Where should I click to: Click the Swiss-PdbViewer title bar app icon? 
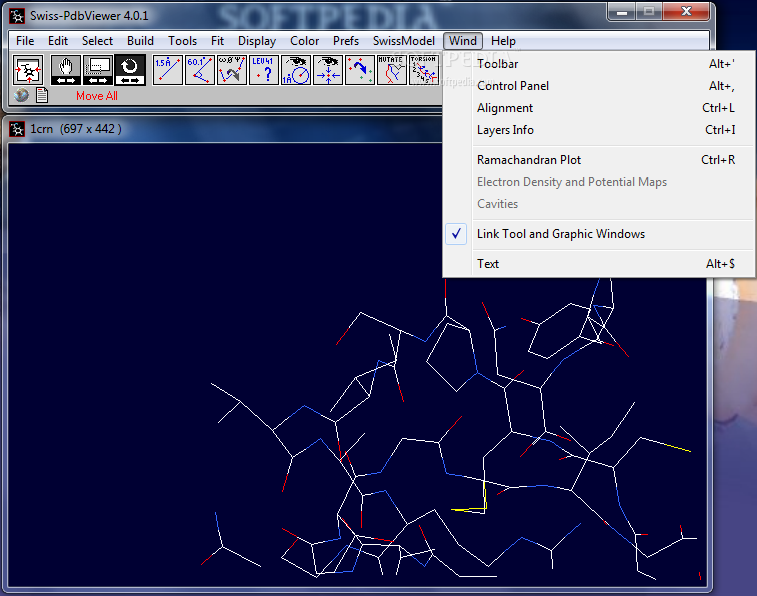[17, 16]
